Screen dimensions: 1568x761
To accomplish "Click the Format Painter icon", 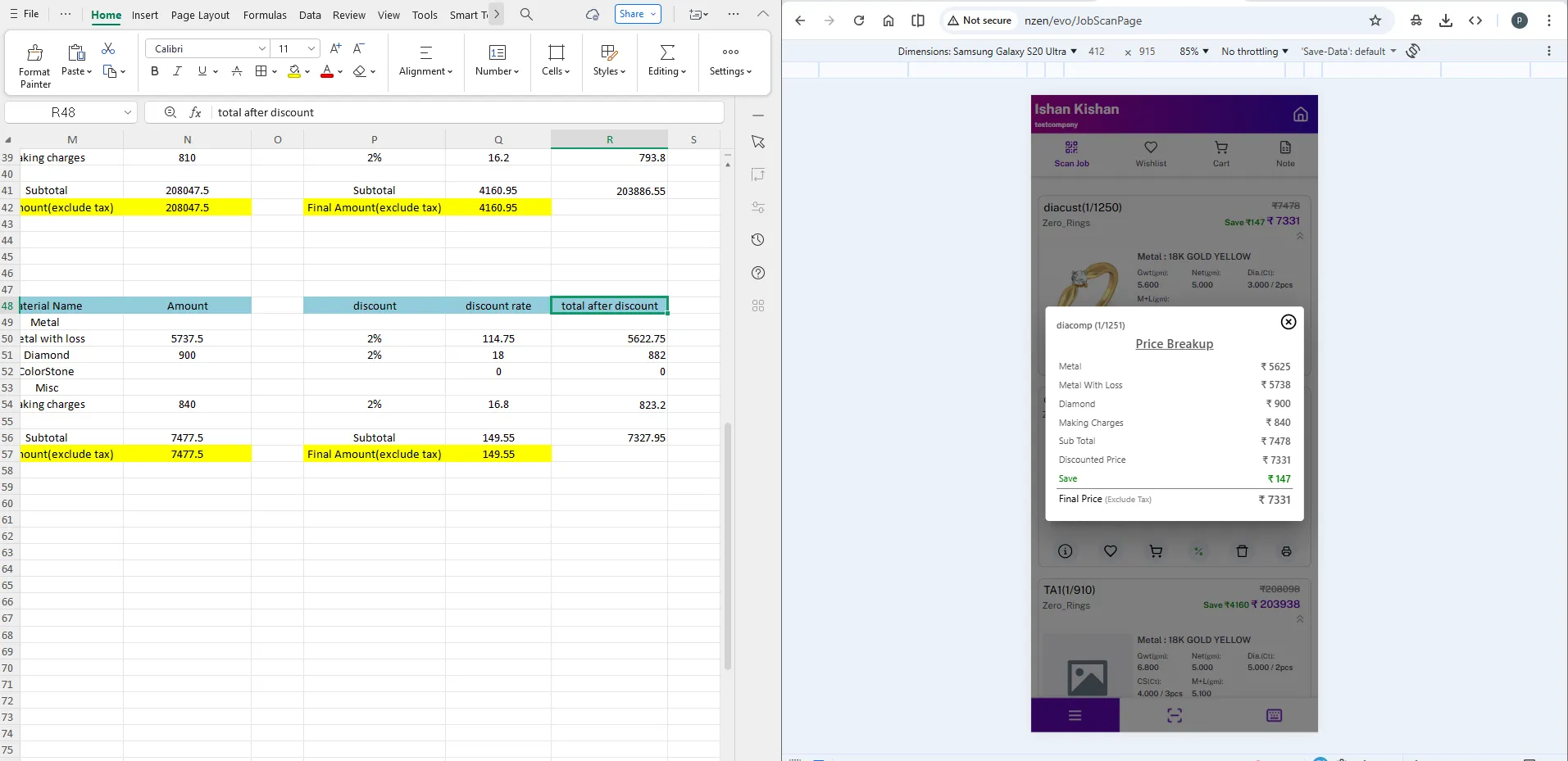I will pyautogui.click(x=34, y=55).
